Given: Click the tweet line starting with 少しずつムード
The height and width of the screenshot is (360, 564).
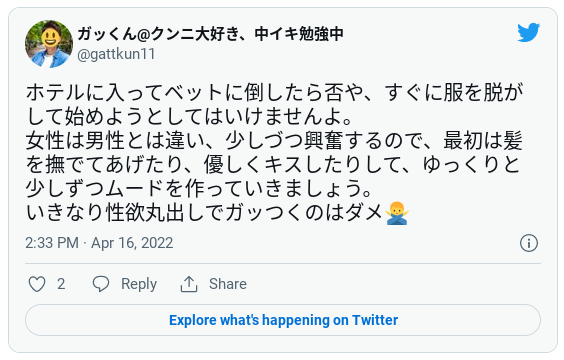Looking at the screenshot, I should (198, 189).
